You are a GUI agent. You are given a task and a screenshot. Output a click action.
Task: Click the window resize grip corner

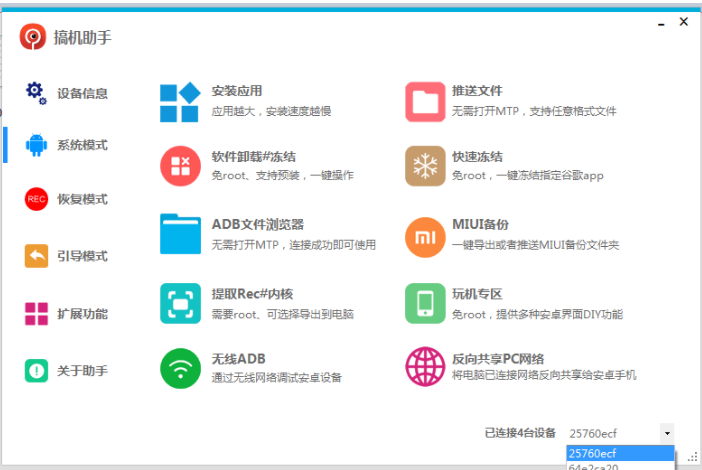[x=693, y=457]
